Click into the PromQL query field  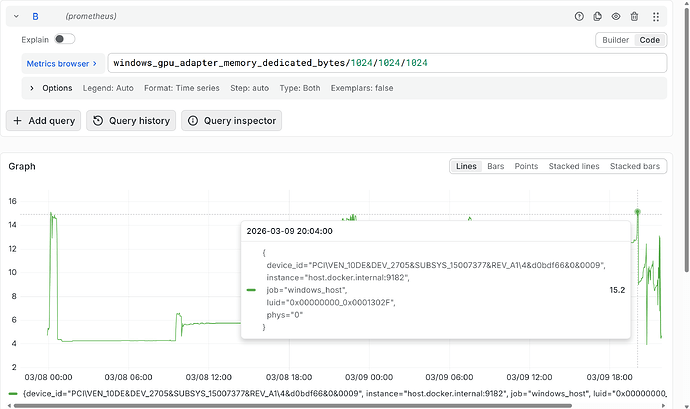[387, 63]
